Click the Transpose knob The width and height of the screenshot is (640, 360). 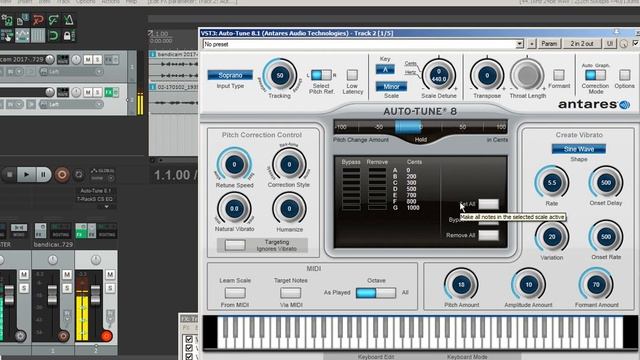(487, 76)
